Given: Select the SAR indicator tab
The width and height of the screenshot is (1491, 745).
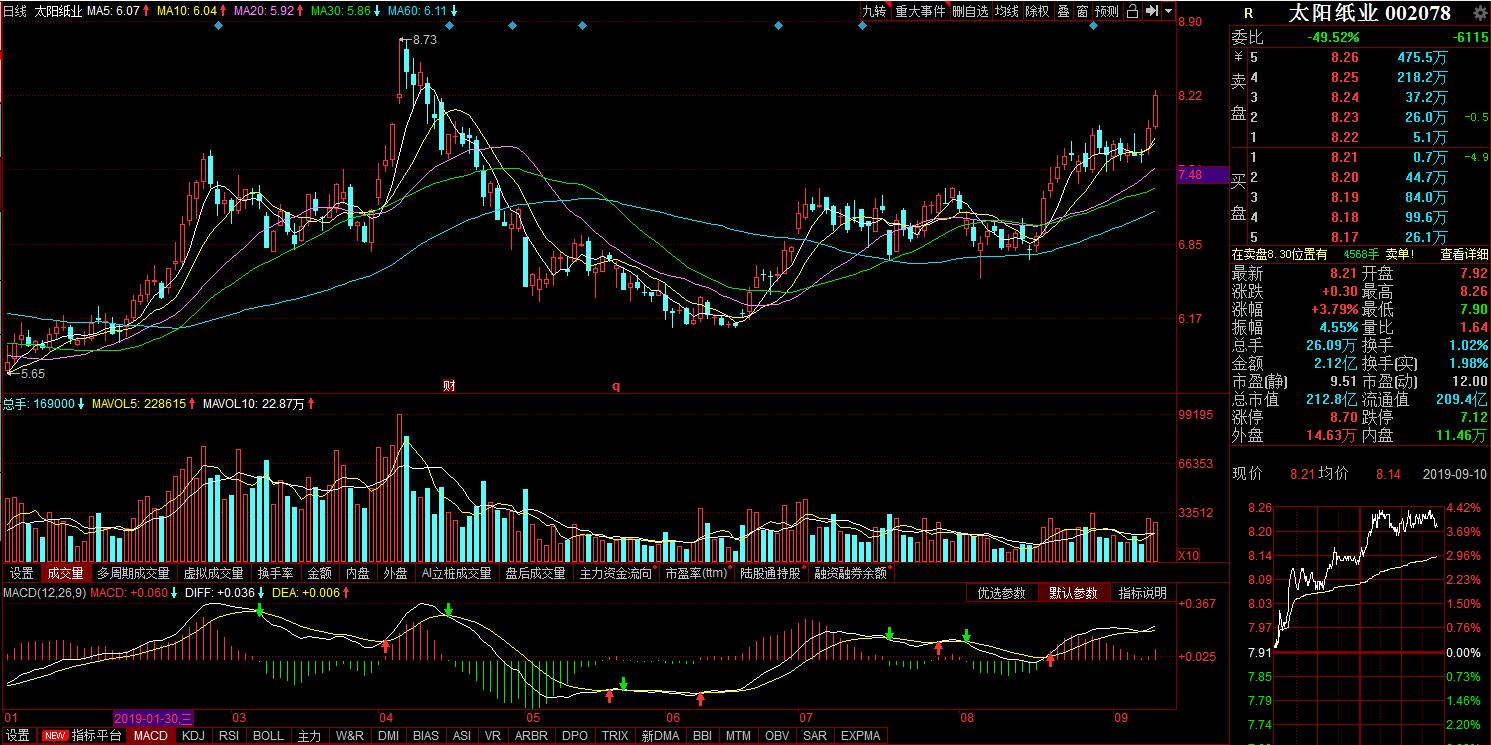Looking at the screenshot, I should click(x=815, y=736).
